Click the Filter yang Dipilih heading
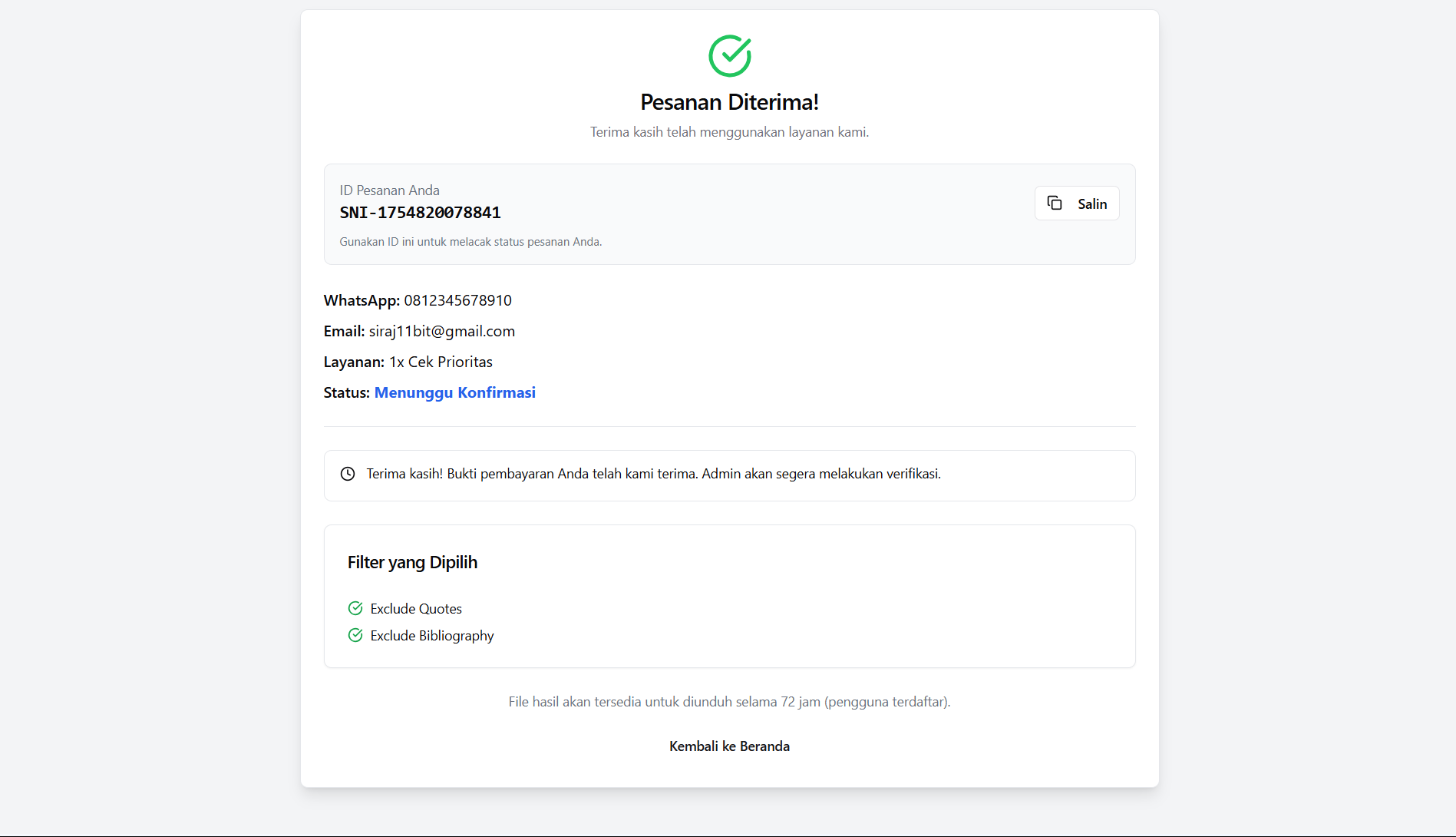Viewport: 1456px width, 837px height. click(x=412, y=562)
